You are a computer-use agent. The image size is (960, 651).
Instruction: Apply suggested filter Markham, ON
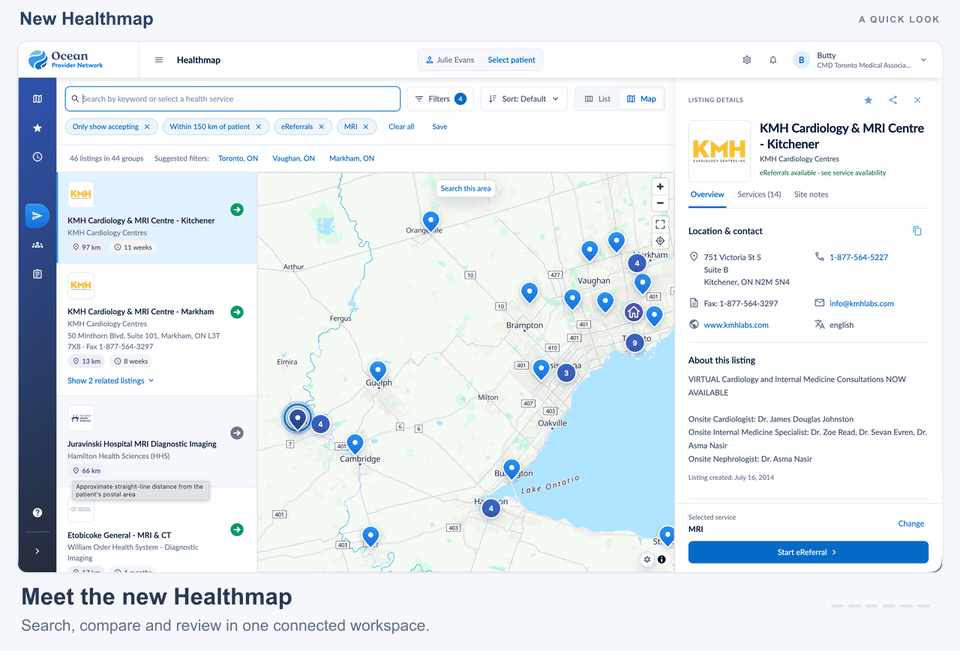[351, 158]
